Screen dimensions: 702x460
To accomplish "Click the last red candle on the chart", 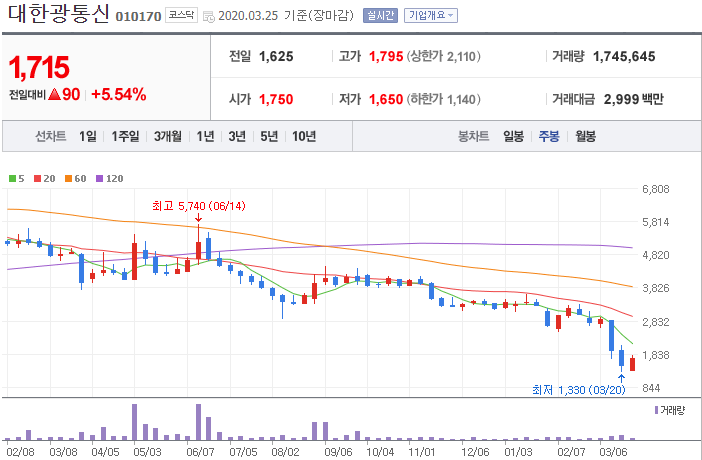I will coord(633,364).
